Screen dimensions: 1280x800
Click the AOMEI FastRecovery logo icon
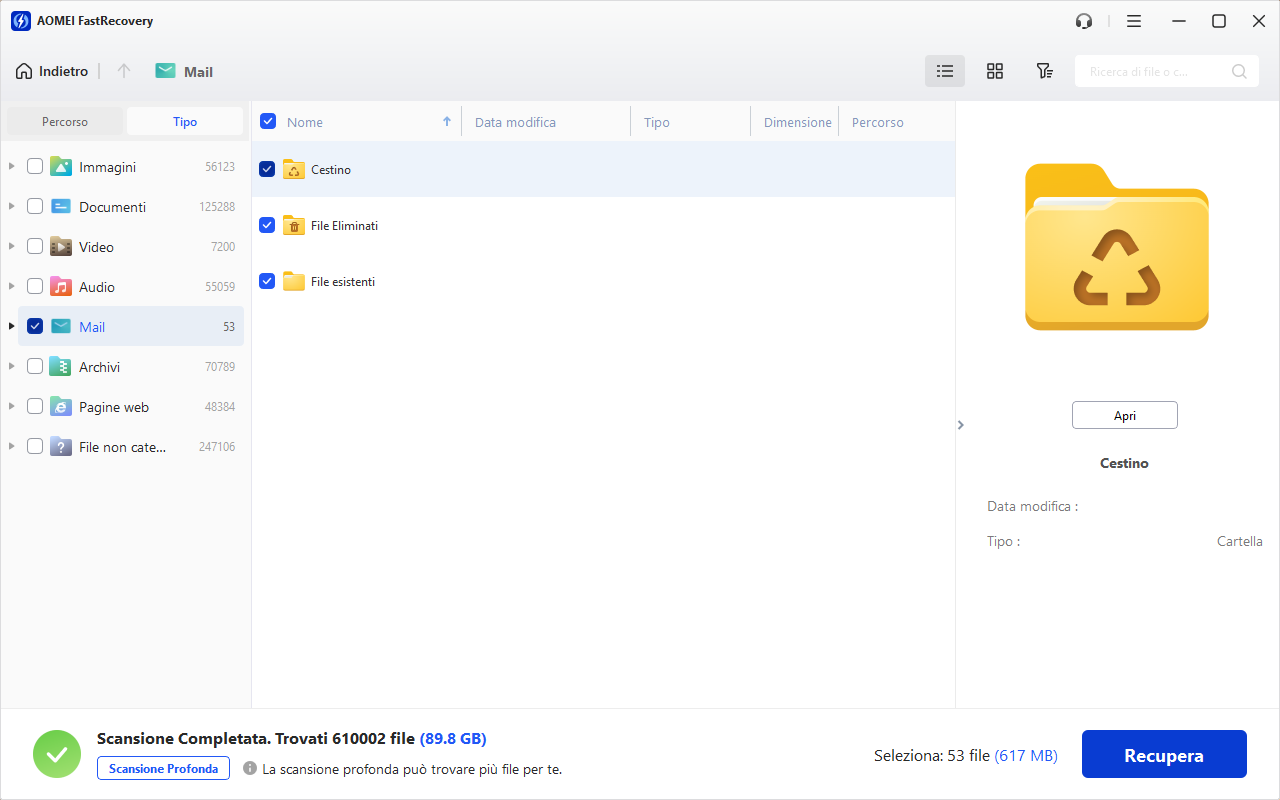click(x=21, y=21)
